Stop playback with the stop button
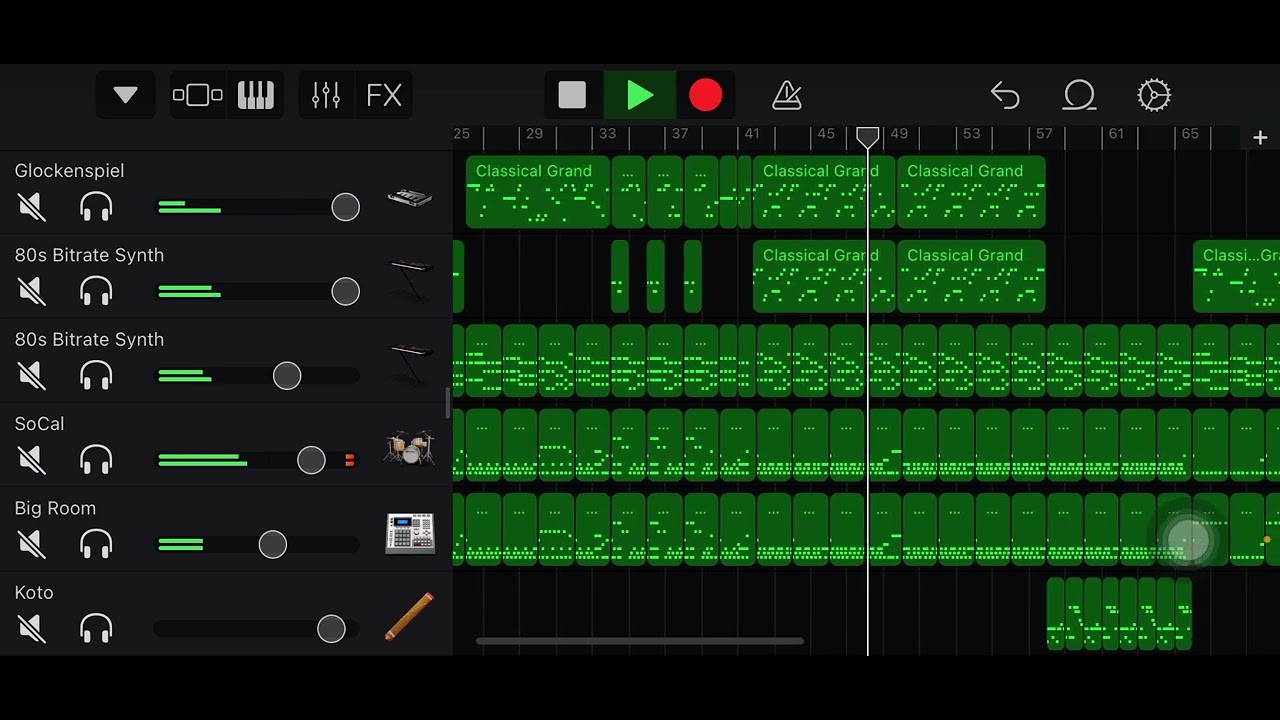The image size is (1280, 720). coord(572,95)
